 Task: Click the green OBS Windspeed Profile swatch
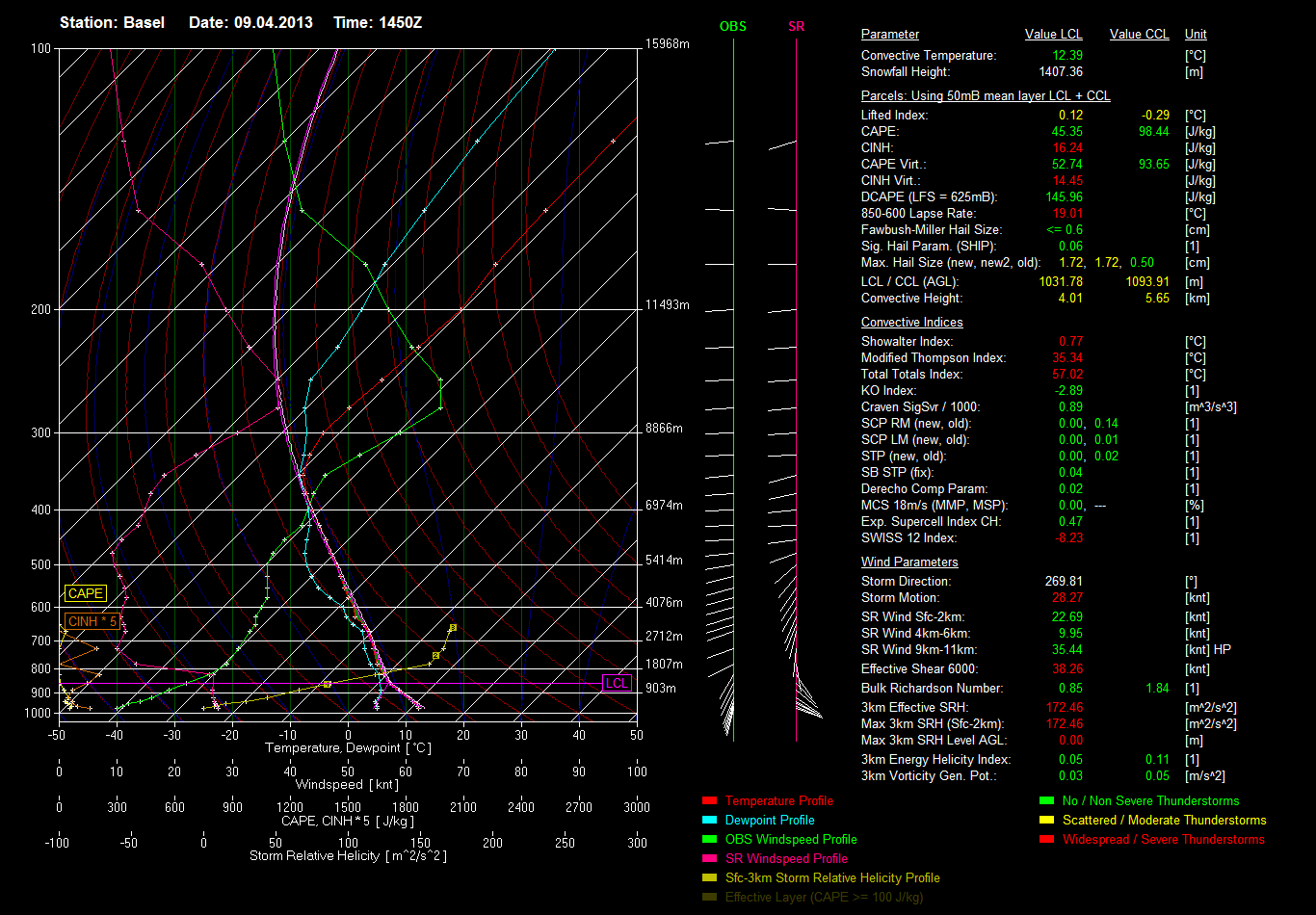[x=709, y=840]
